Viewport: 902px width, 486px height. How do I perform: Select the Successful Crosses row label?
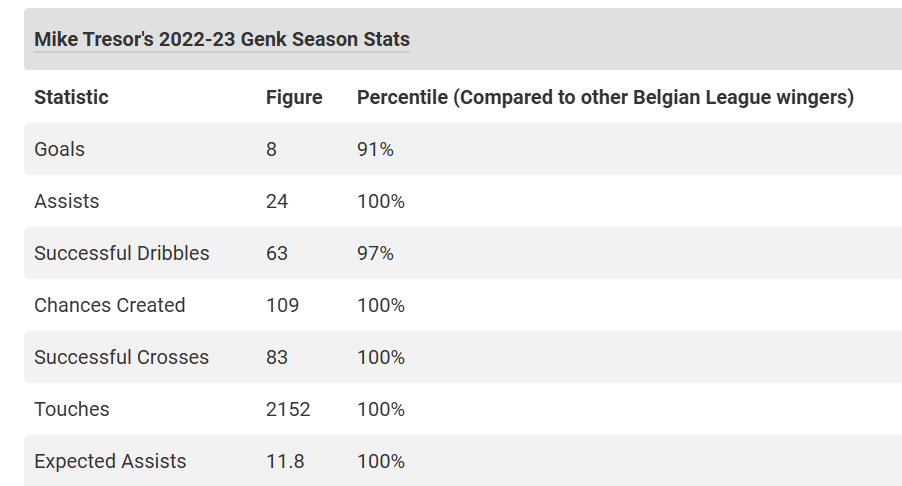(121, 357)
